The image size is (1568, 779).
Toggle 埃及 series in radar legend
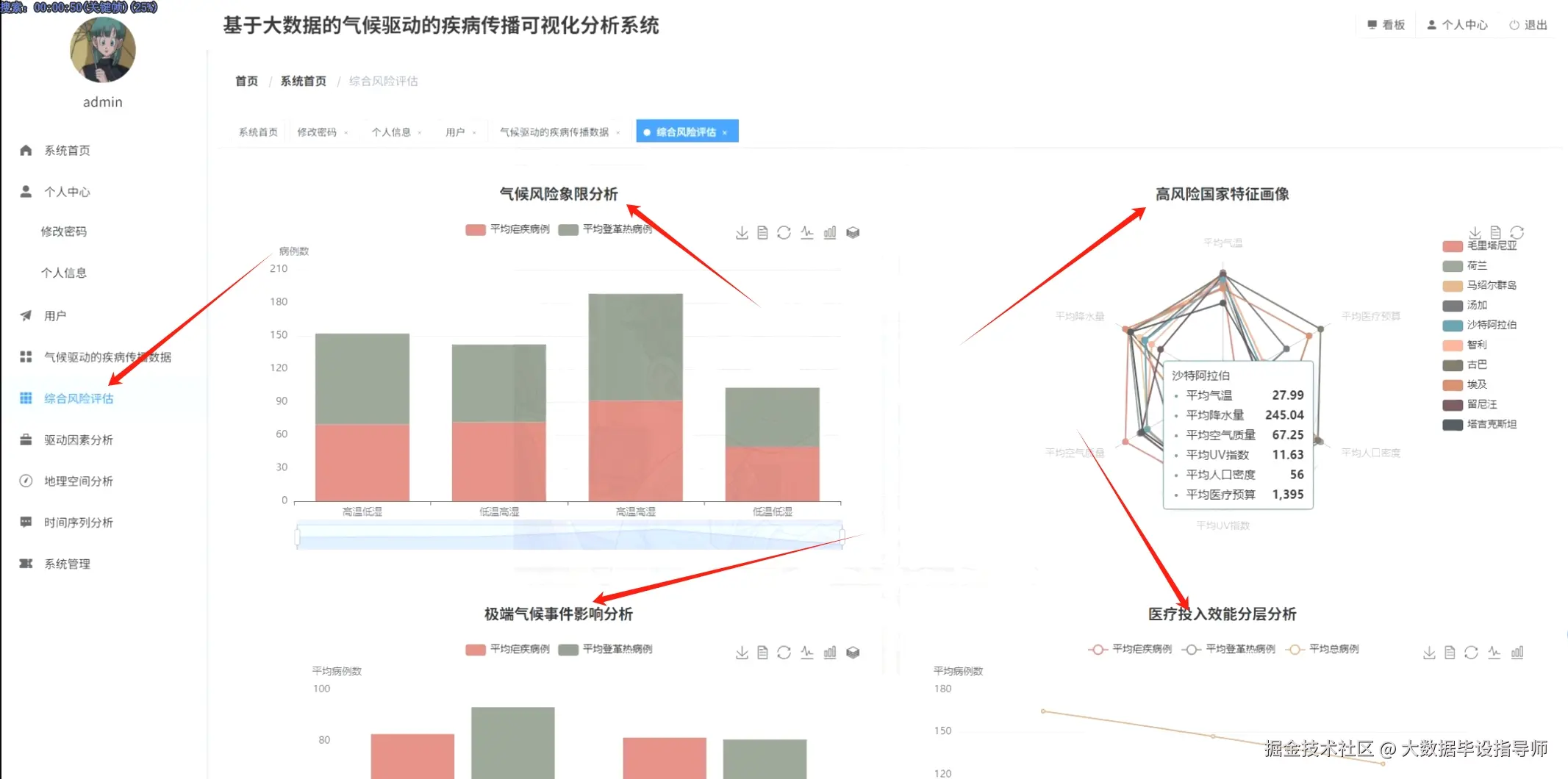(1465, 384)
